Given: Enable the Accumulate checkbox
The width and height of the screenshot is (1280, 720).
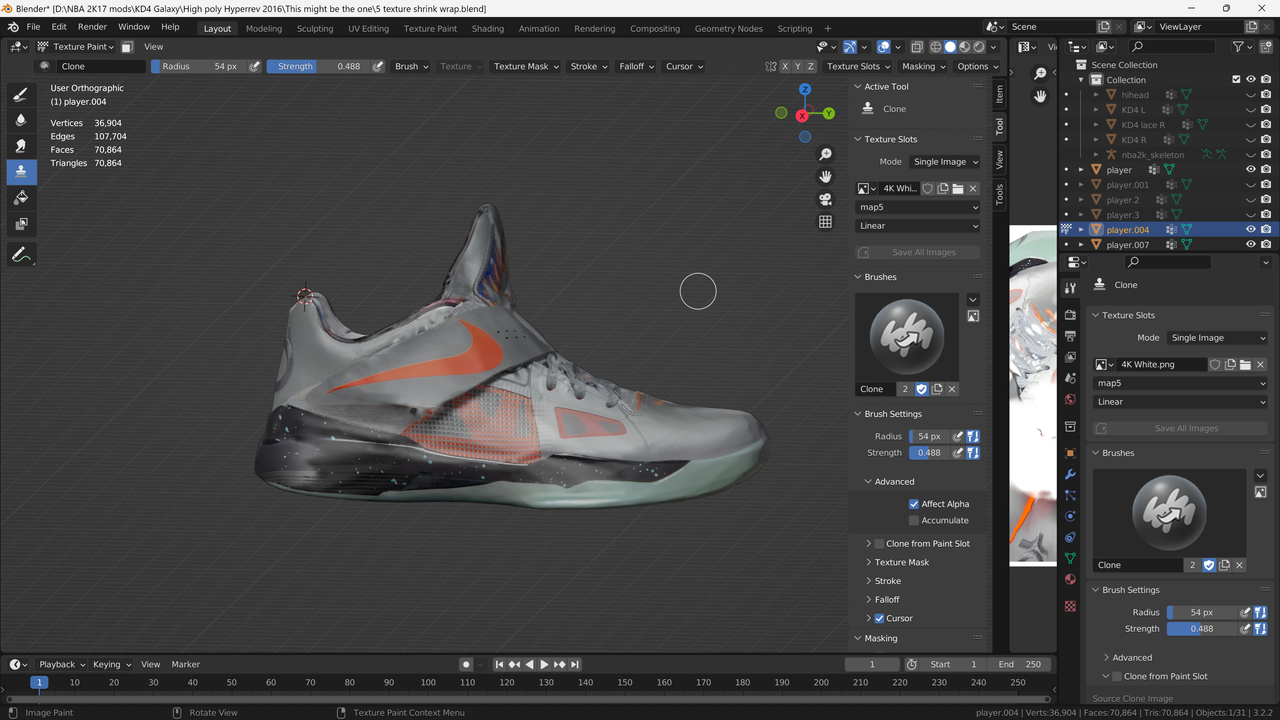Looking at the screenshot, I should point(914,520).
